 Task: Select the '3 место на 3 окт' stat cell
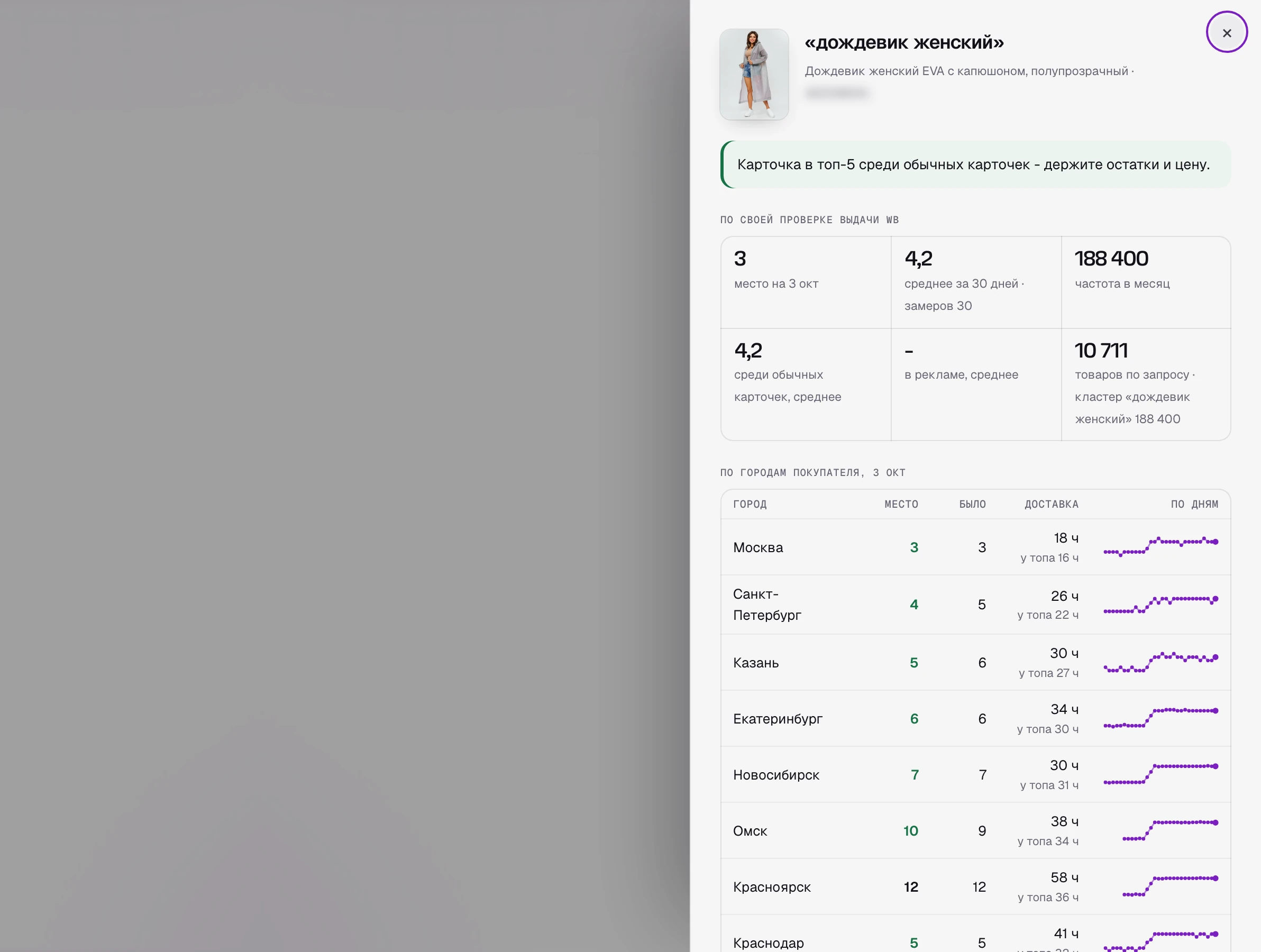pos(806,282)
